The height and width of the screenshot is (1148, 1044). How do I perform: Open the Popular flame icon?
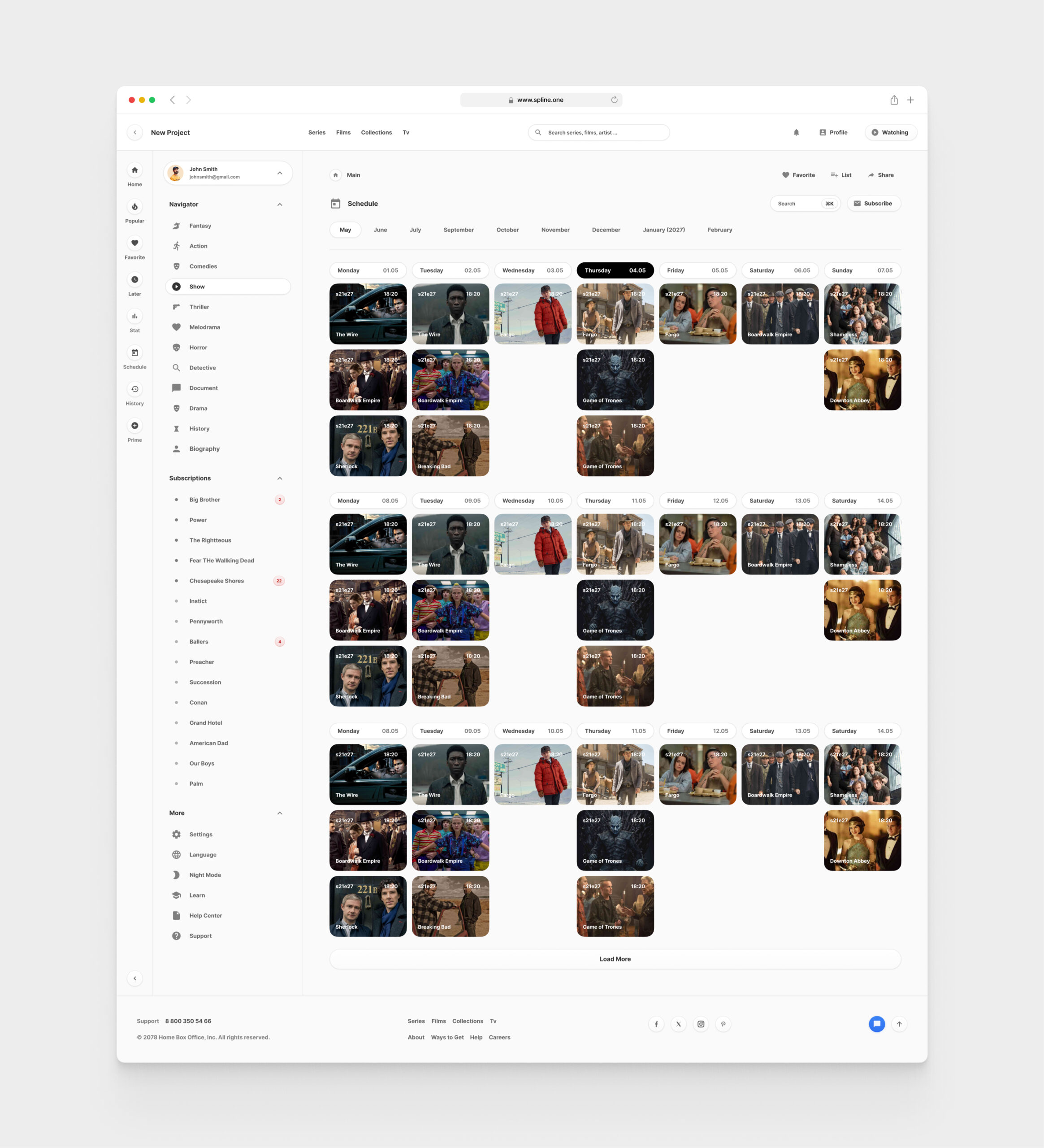(x=134, y=207)
